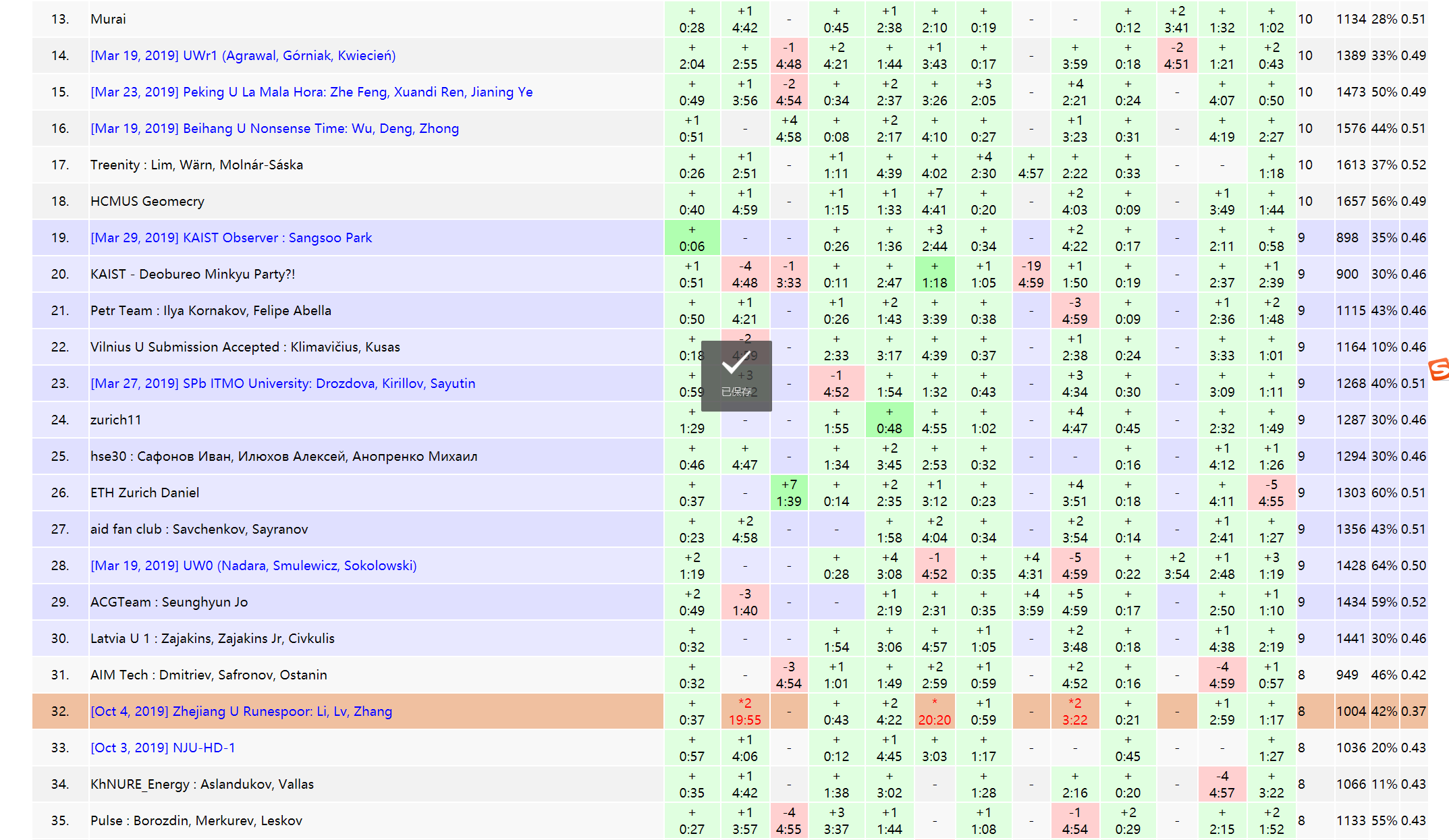Click the HCMUS Geomecry team name
This screenshot has width=1449, height=840.
coord(147,201)
